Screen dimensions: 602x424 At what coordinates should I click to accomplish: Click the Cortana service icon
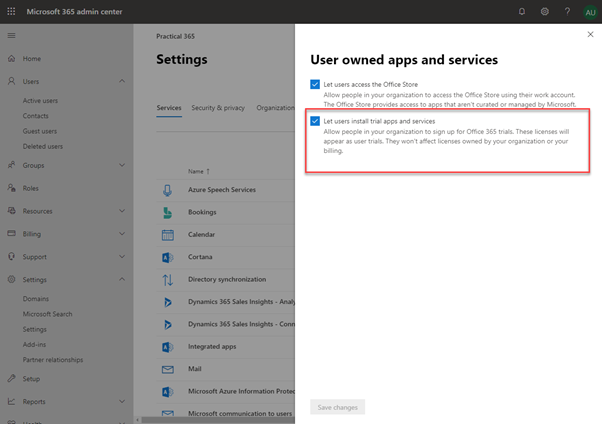pyautogui.click(x=168, y=257)
